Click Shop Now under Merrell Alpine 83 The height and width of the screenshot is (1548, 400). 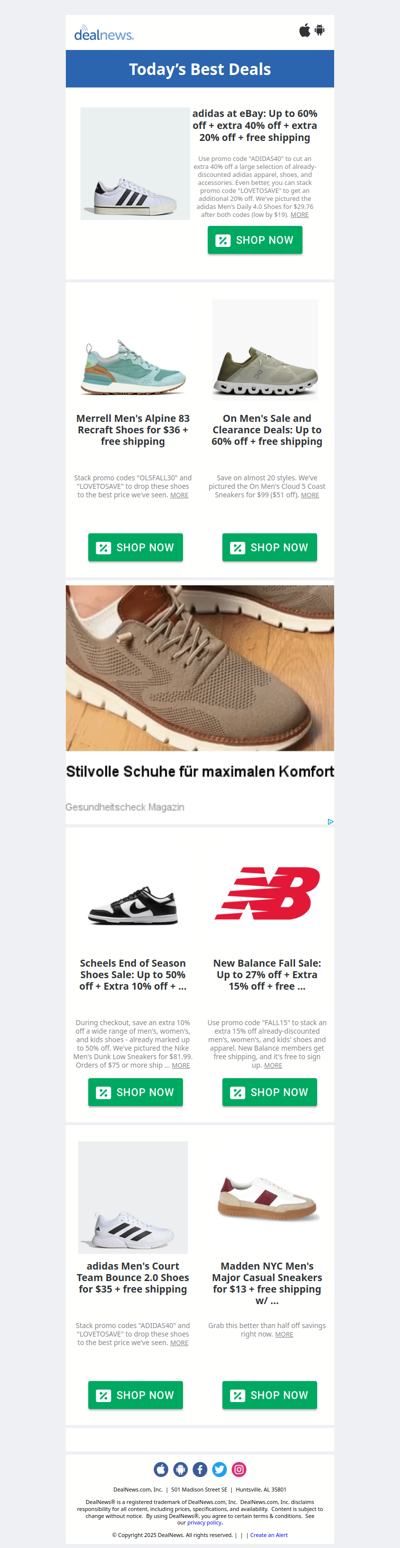click(135, 547)
